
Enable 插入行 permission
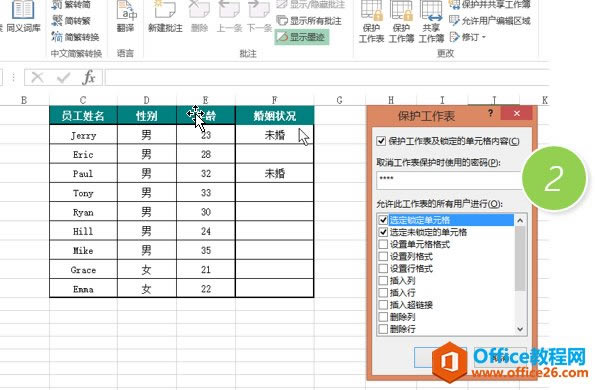(x=383, y=292)
